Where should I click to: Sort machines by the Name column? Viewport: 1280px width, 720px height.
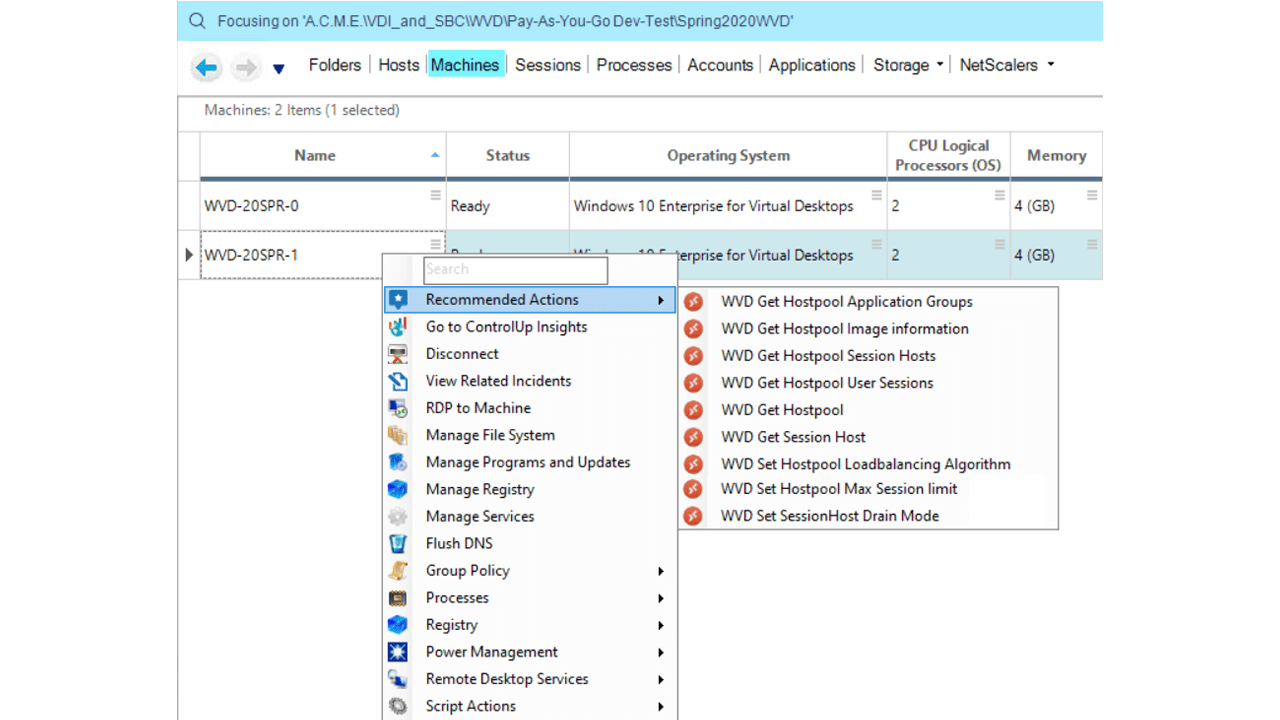(315, 155)
